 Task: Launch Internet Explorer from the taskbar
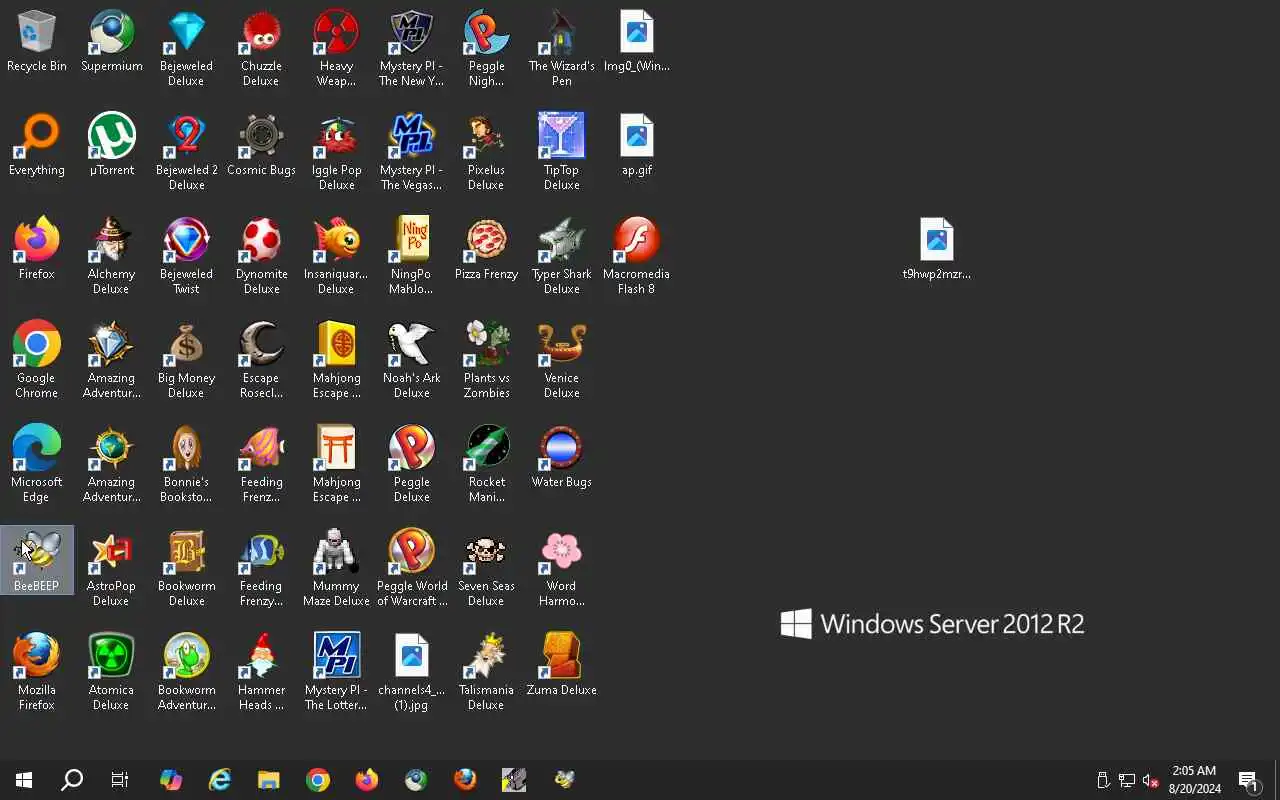click(x=219, y=780)
